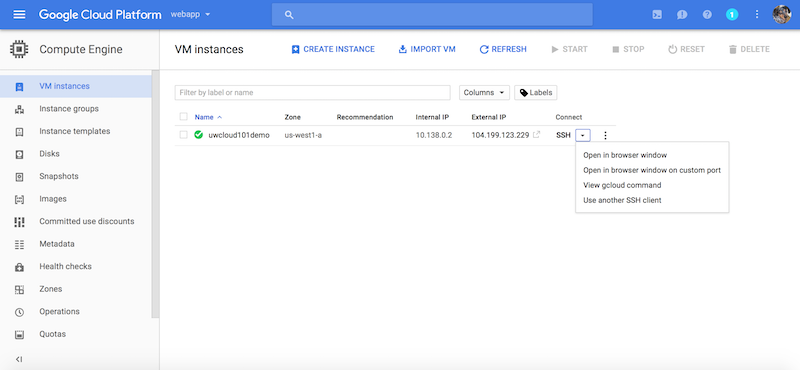Image resolution: width=800 pixels, height=370 pixels.
Task: Click zone us-west1-a cell
Action: click(303, 135)
